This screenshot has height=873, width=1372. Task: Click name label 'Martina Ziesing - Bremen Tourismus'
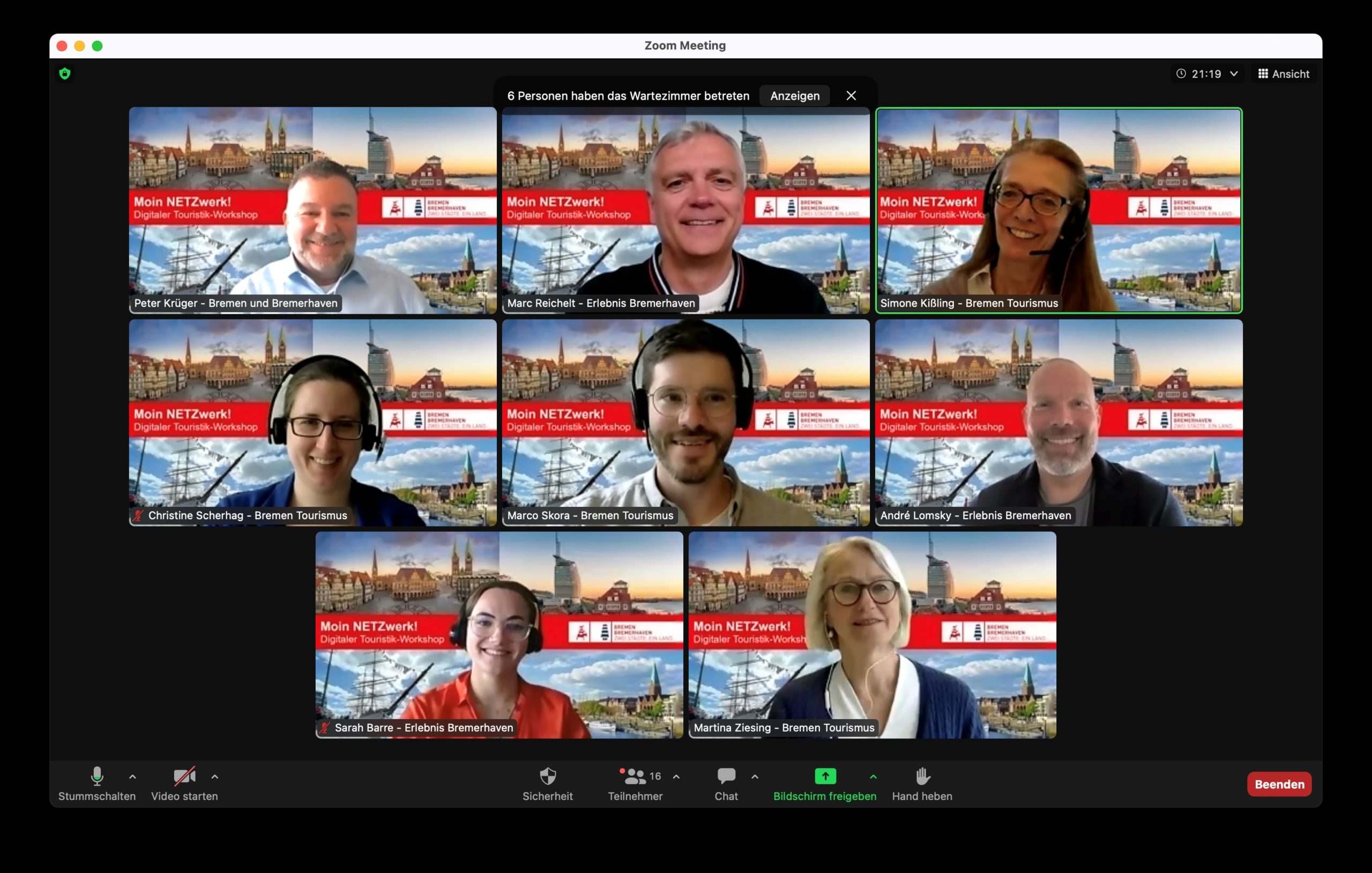pos(784,728)
